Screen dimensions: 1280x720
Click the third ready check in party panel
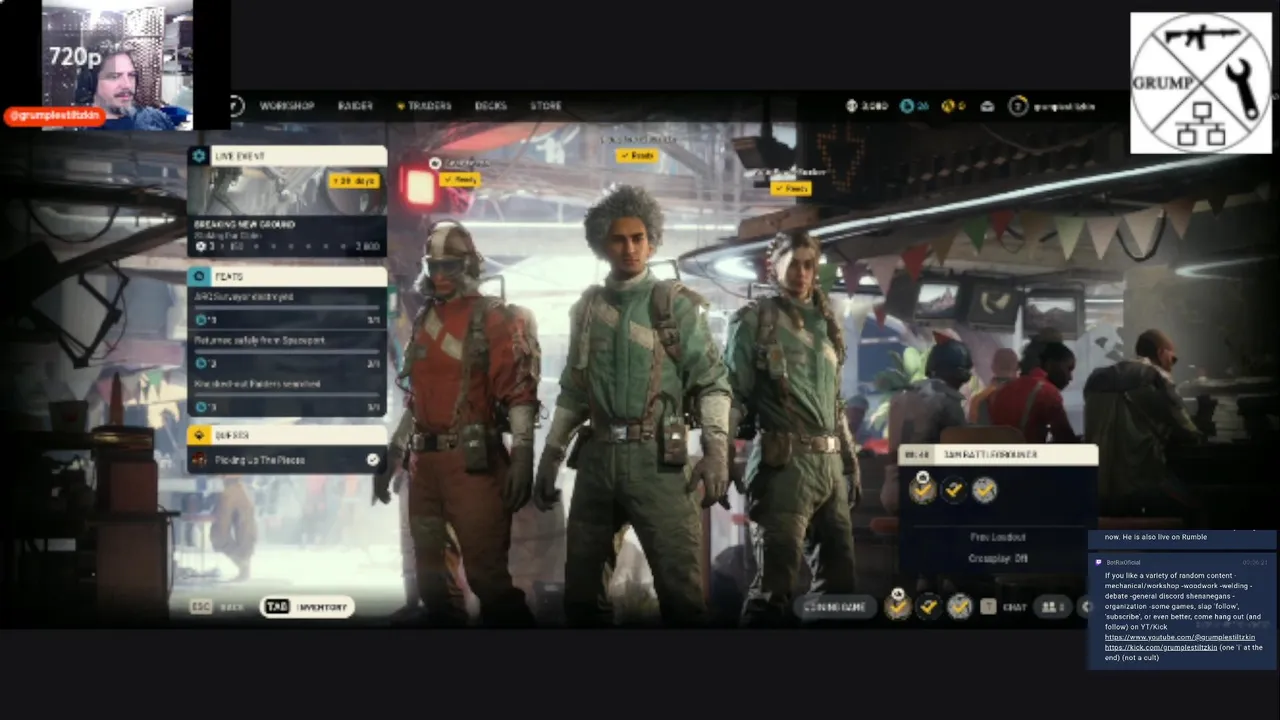click(984, 489)
